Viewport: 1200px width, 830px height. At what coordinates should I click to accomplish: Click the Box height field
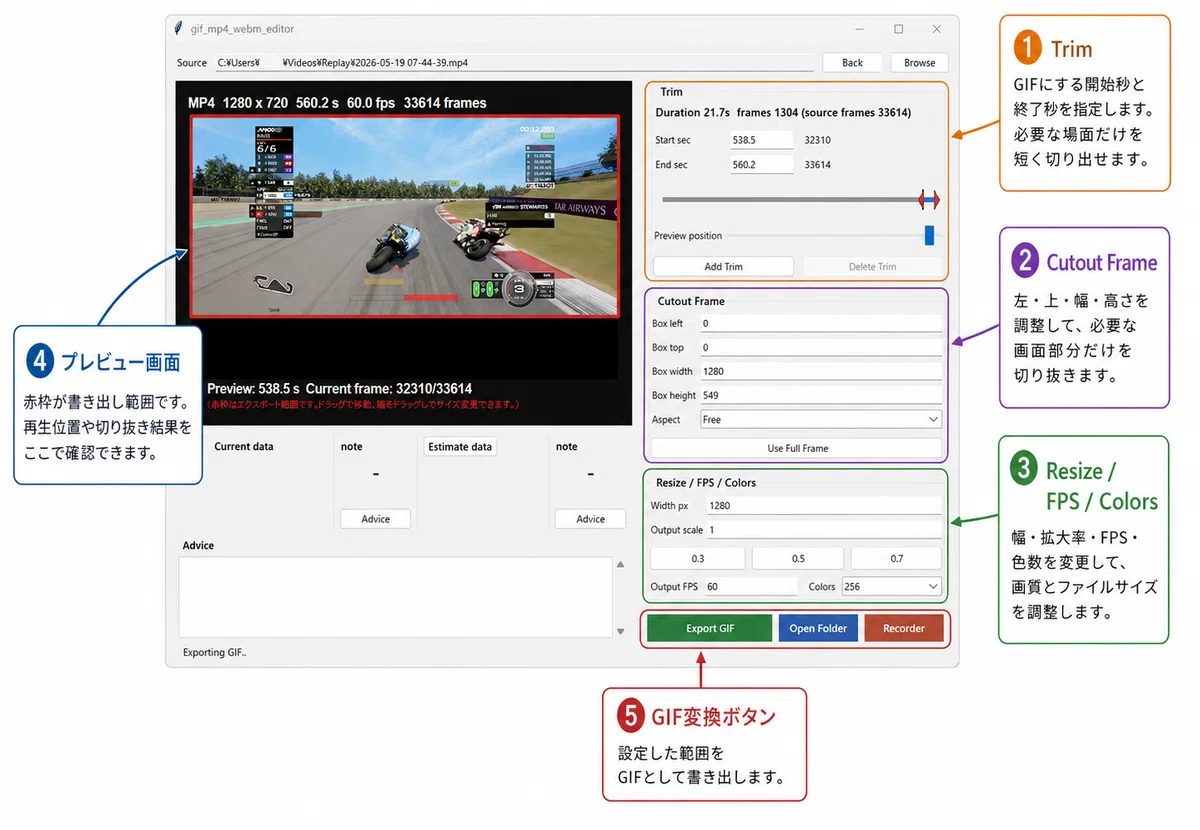point(820,396)
